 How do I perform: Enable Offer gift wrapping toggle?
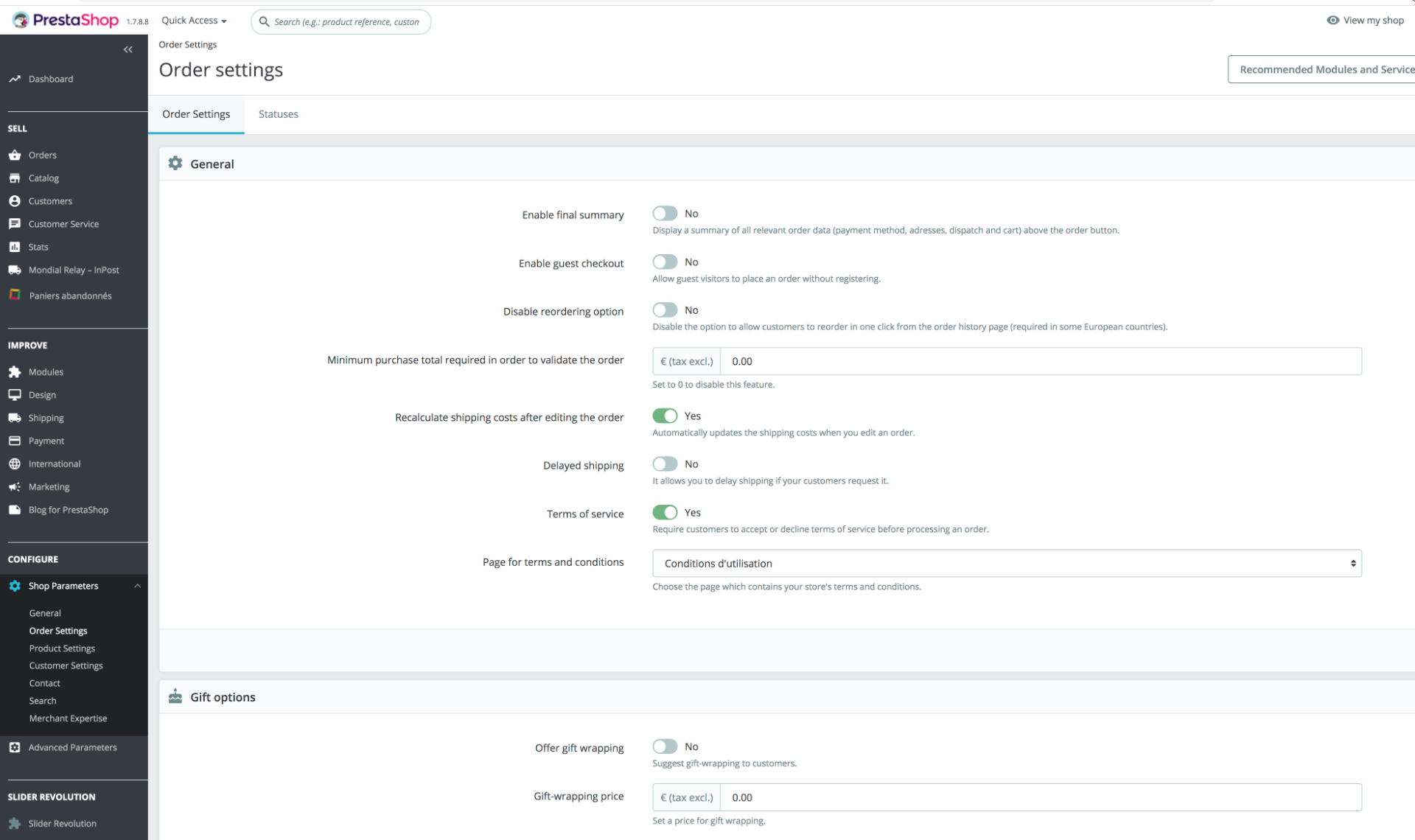pyautogui.click(x=665, y=746)
